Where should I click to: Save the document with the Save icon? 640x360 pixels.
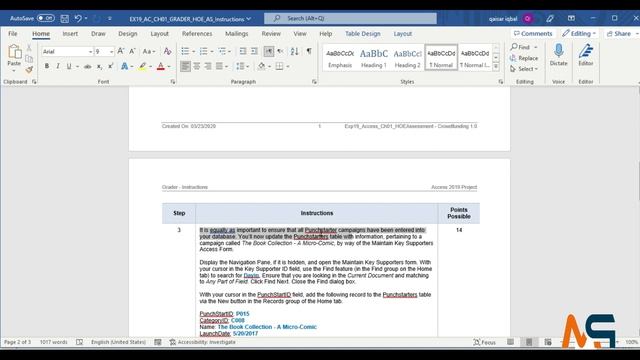pos(64,18)
